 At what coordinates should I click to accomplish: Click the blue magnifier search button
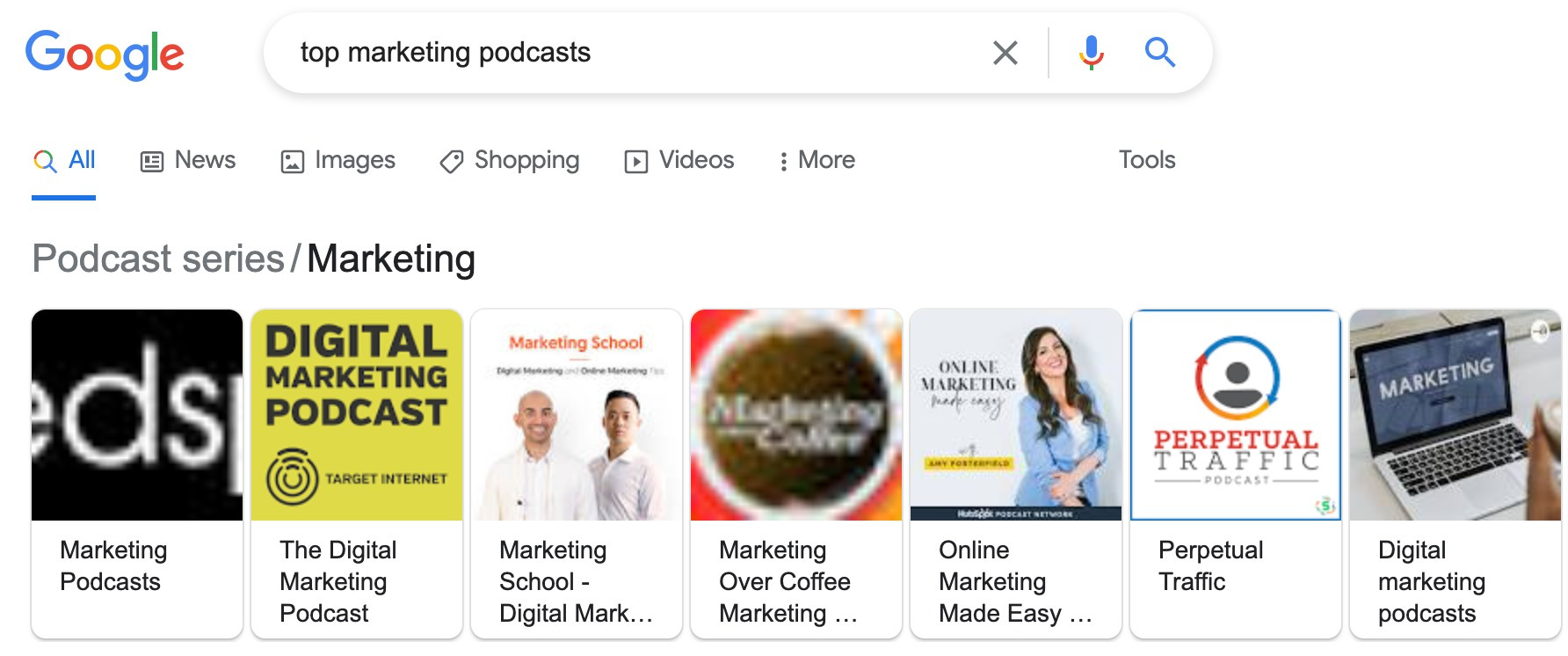point(1160,53)
